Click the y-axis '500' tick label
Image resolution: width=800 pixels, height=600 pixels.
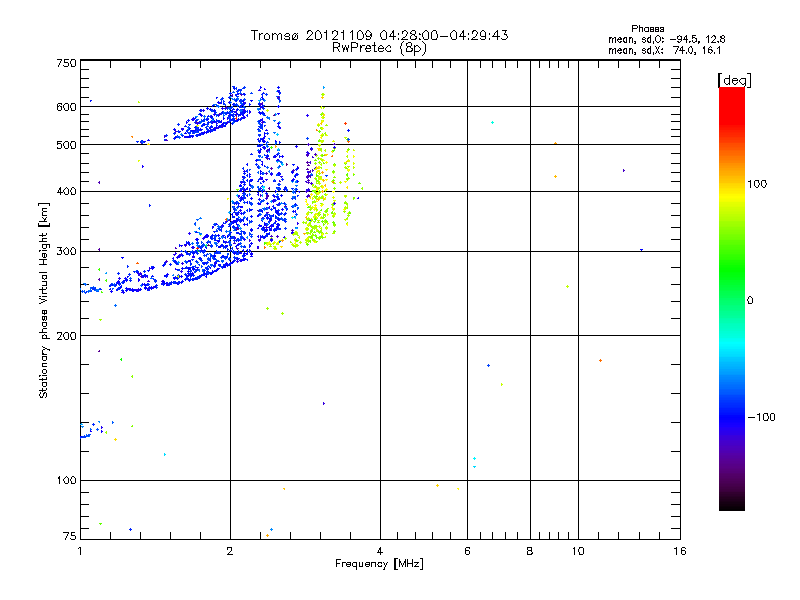tap(66, 145)
